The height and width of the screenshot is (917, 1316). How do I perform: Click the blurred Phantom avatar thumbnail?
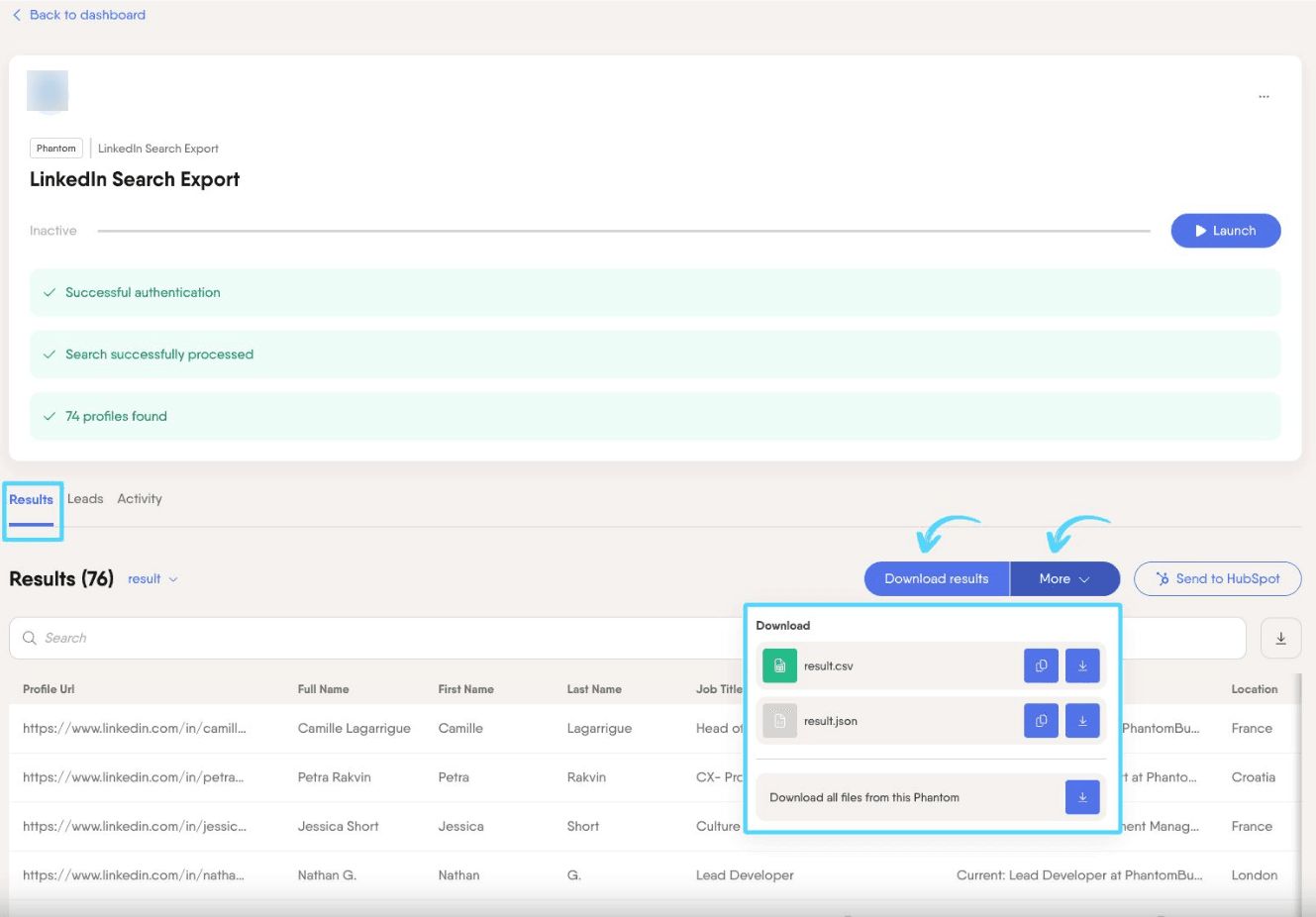pos(48,91)
